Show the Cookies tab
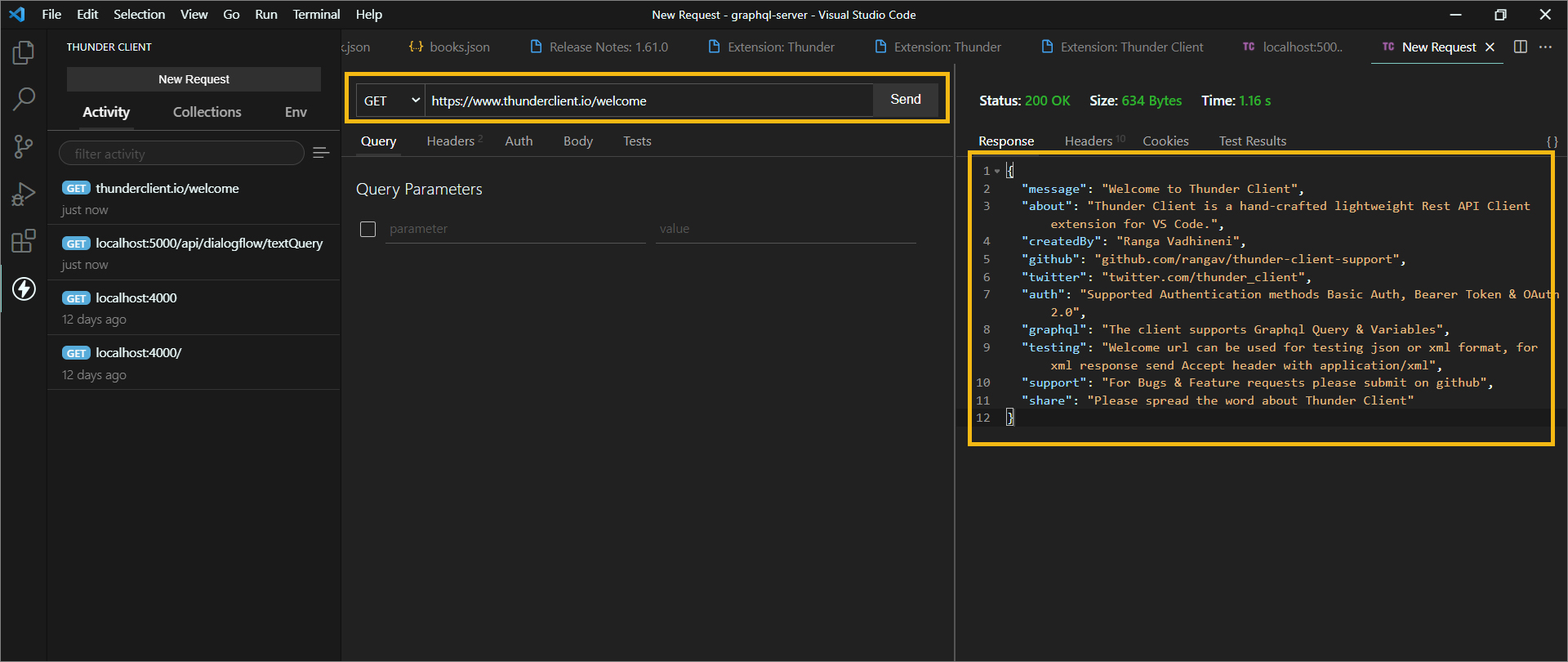Viewport: 1568px width, 662px height. [1165, 141]
